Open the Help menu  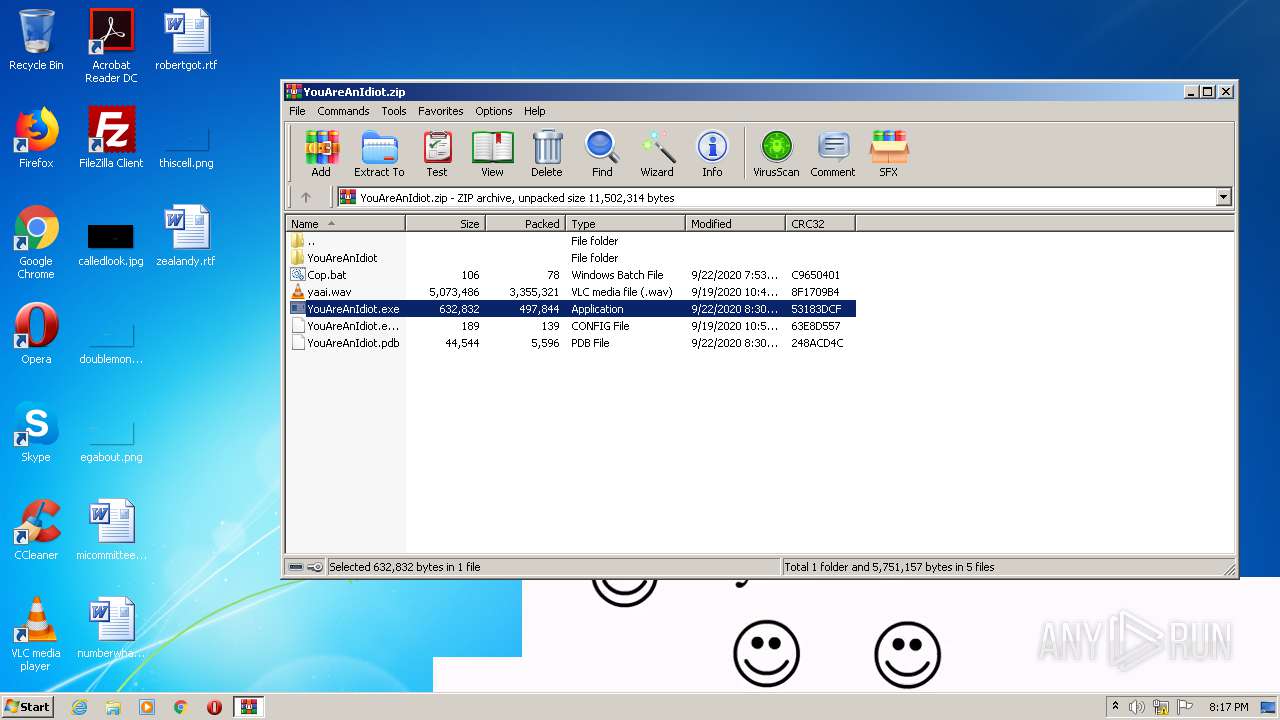tap(535, 111)
